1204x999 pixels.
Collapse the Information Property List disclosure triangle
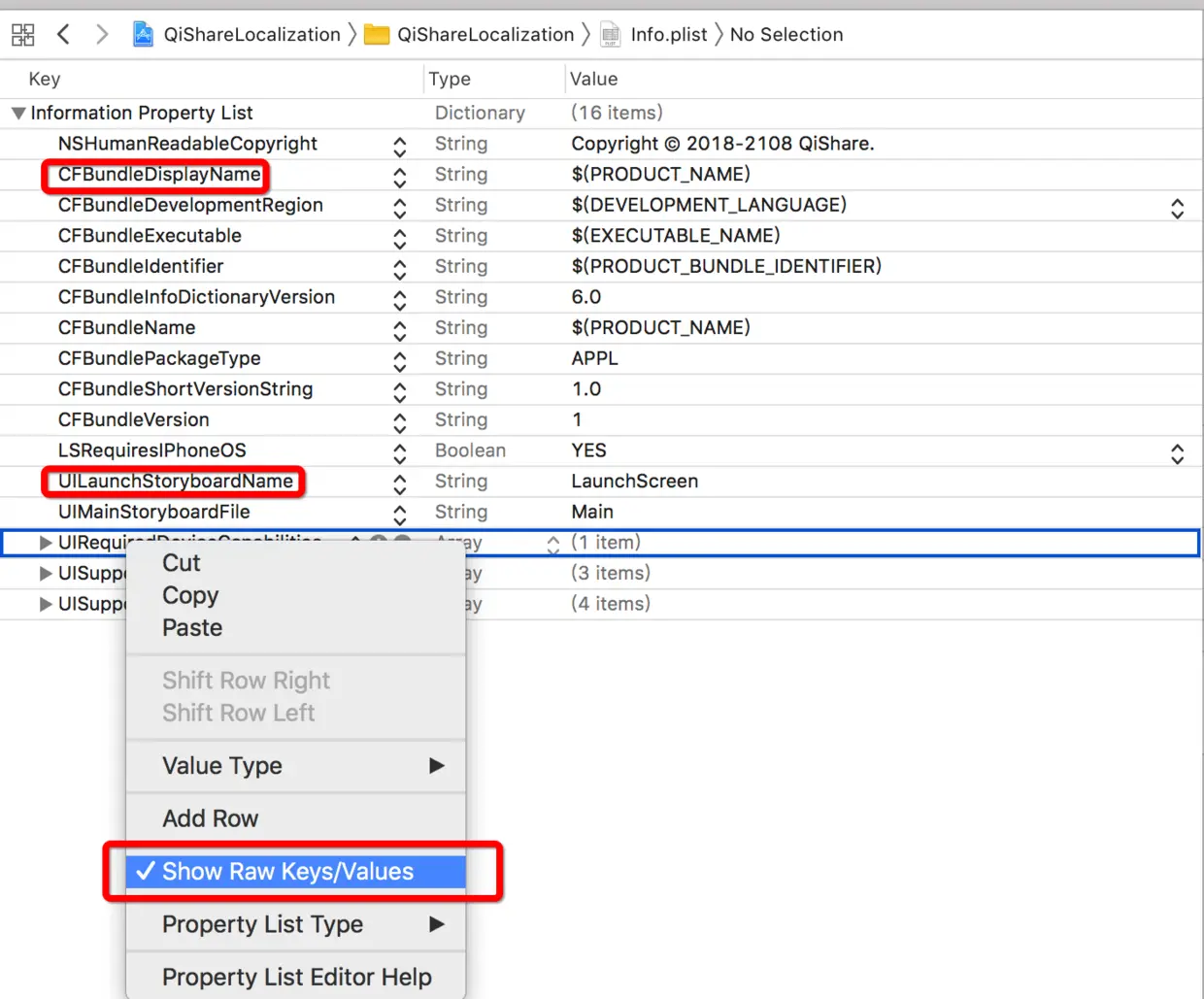[17, 113]
